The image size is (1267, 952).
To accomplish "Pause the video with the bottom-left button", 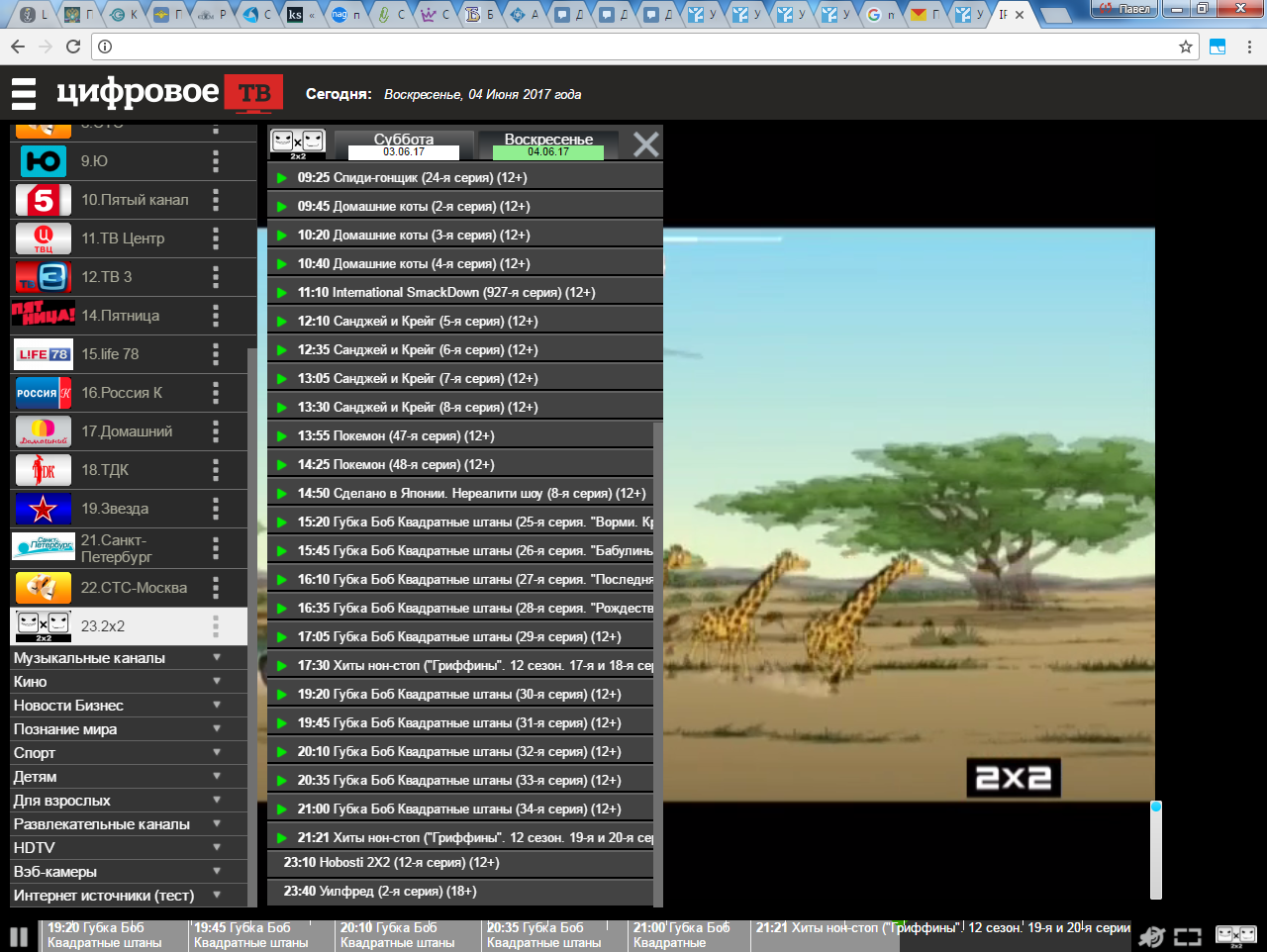I will point(19,936).
